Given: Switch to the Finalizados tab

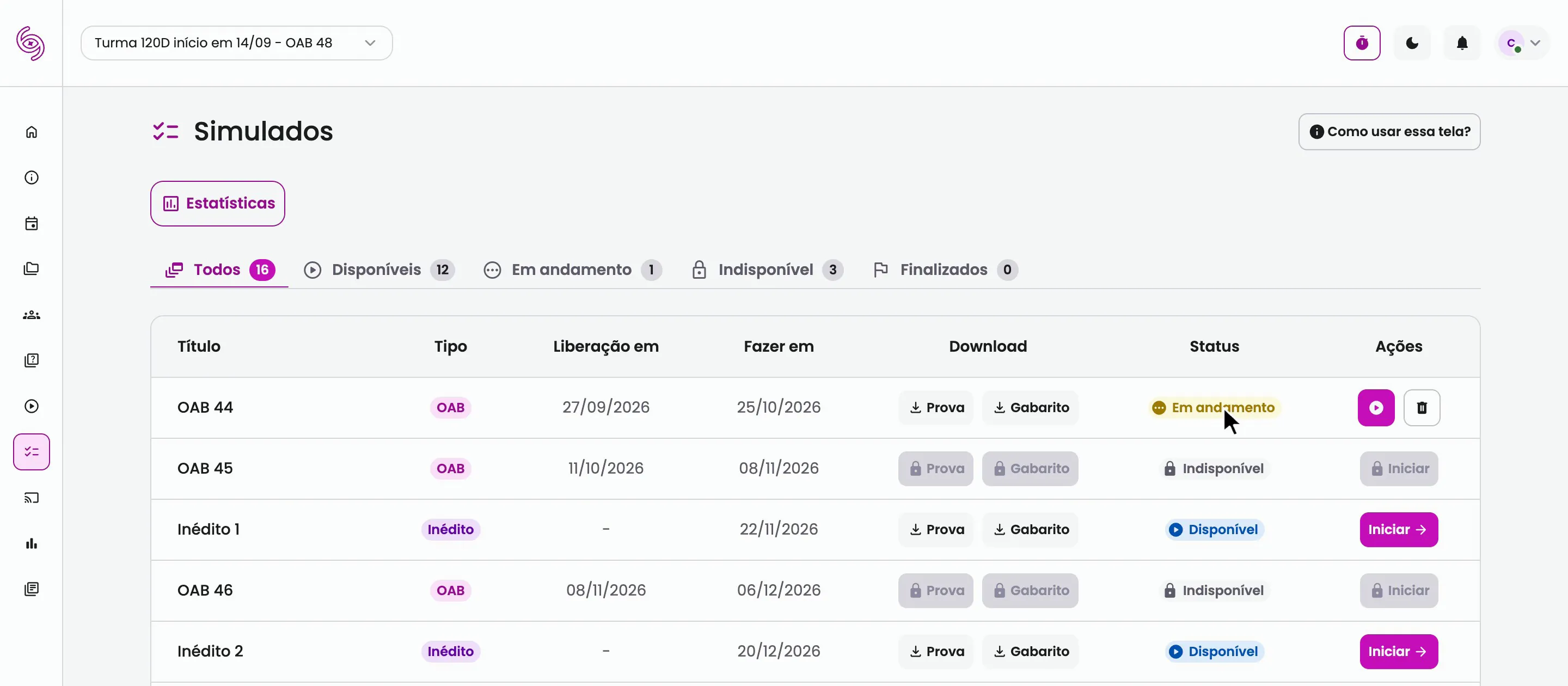Looking at the screenshot, I should tap(945, 269).
